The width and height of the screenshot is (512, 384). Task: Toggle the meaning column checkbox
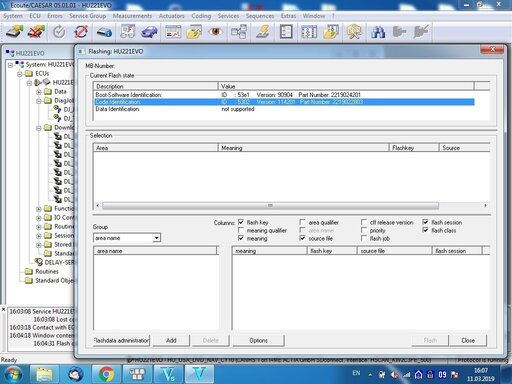pyautogui.click(x=241, y=238)
